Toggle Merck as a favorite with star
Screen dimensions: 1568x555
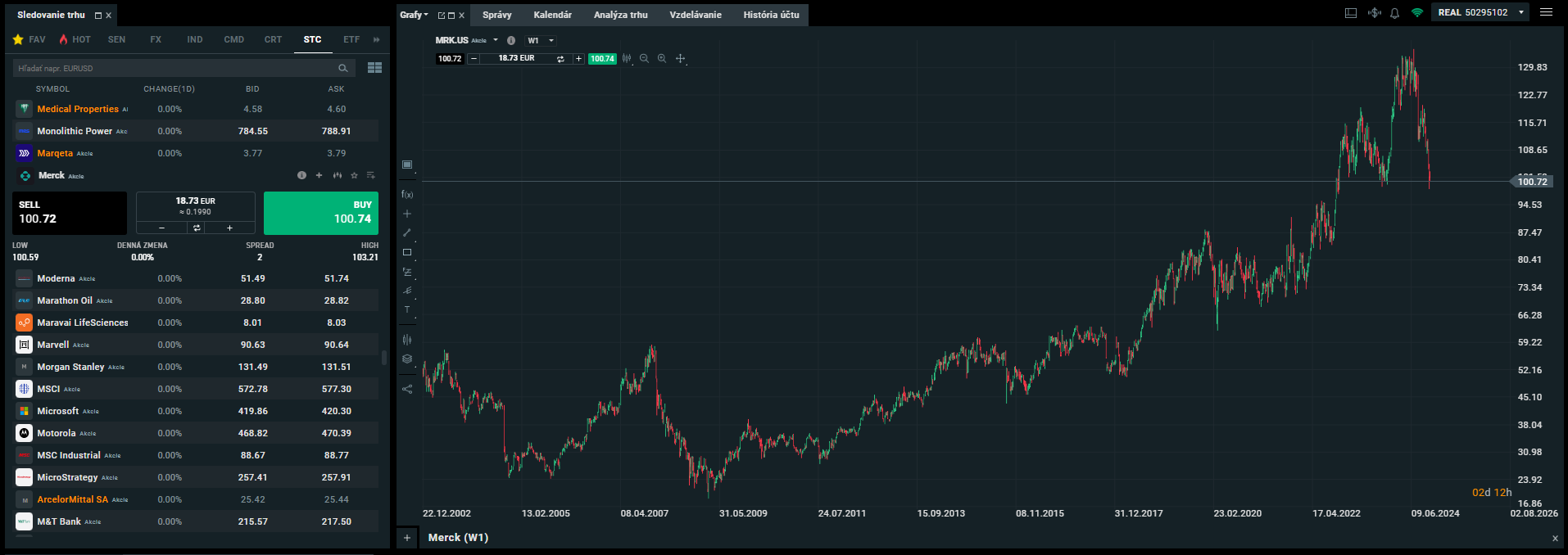pyautogui.click(x=354, y=176)
